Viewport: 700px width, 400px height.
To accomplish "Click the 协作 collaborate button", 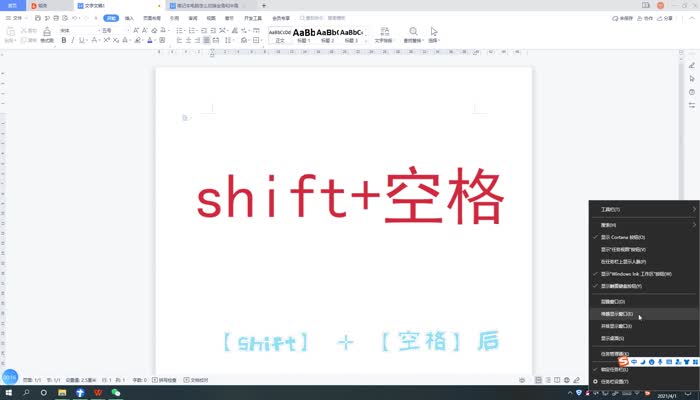I will 645,18.
